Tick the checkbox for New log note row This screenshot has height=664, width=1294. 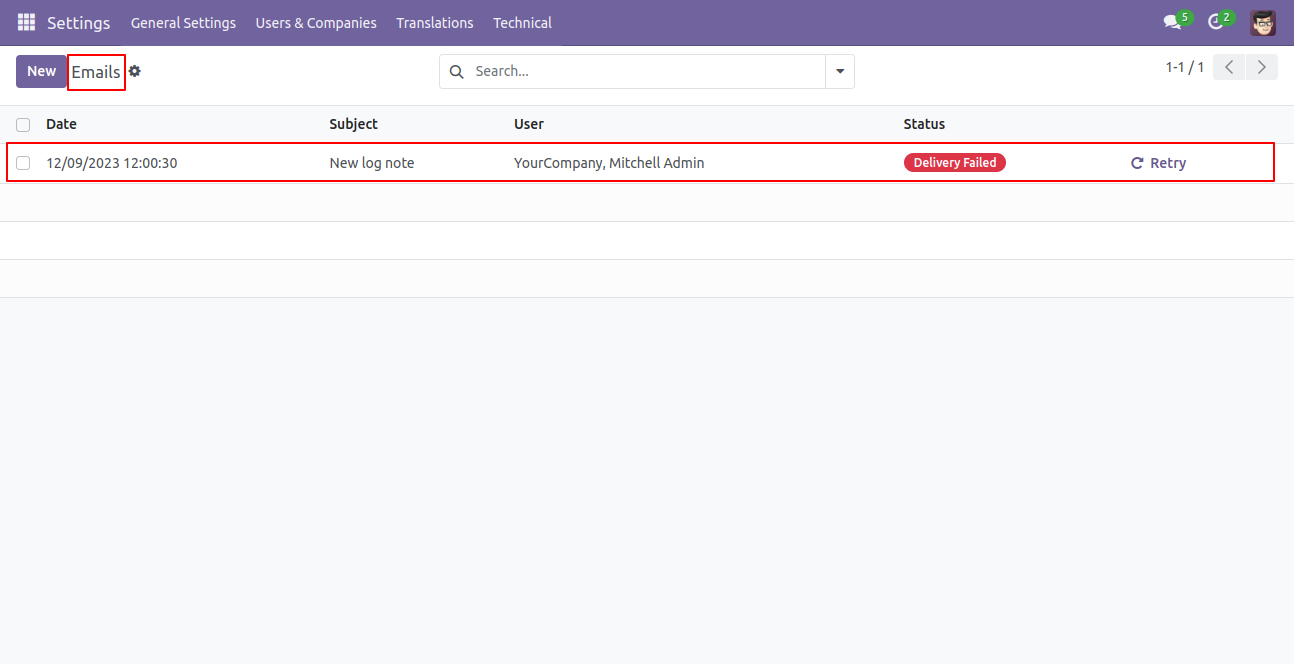[23, 163]
